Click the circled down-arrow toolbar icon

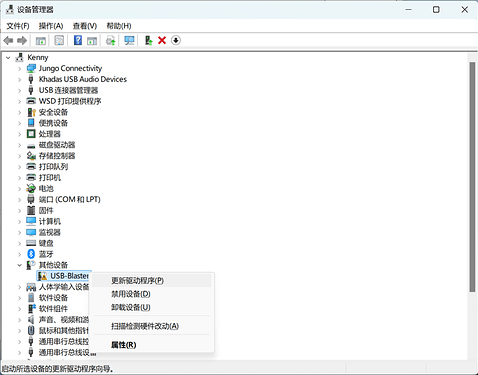(x=176, y=41)
